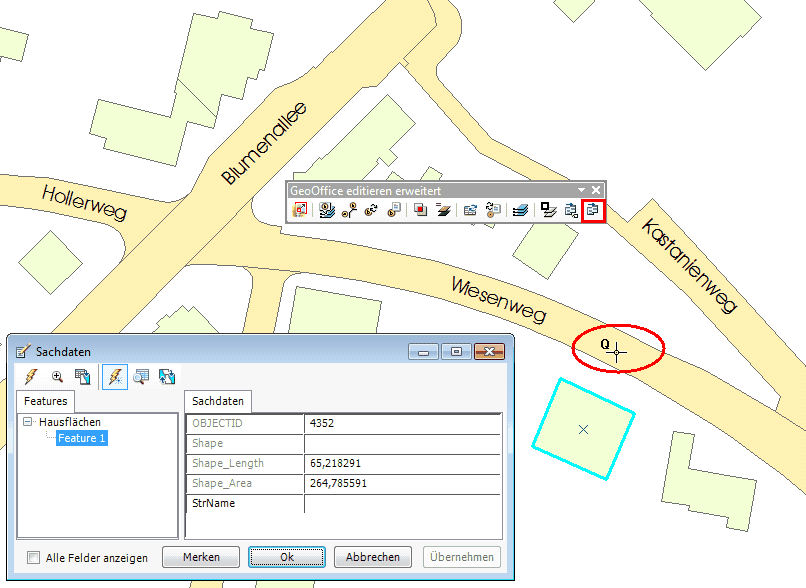Open the GeoOffice toolbar options dropdown arrow
Viewport: 806px width, 588px height.
pos(581,190)
